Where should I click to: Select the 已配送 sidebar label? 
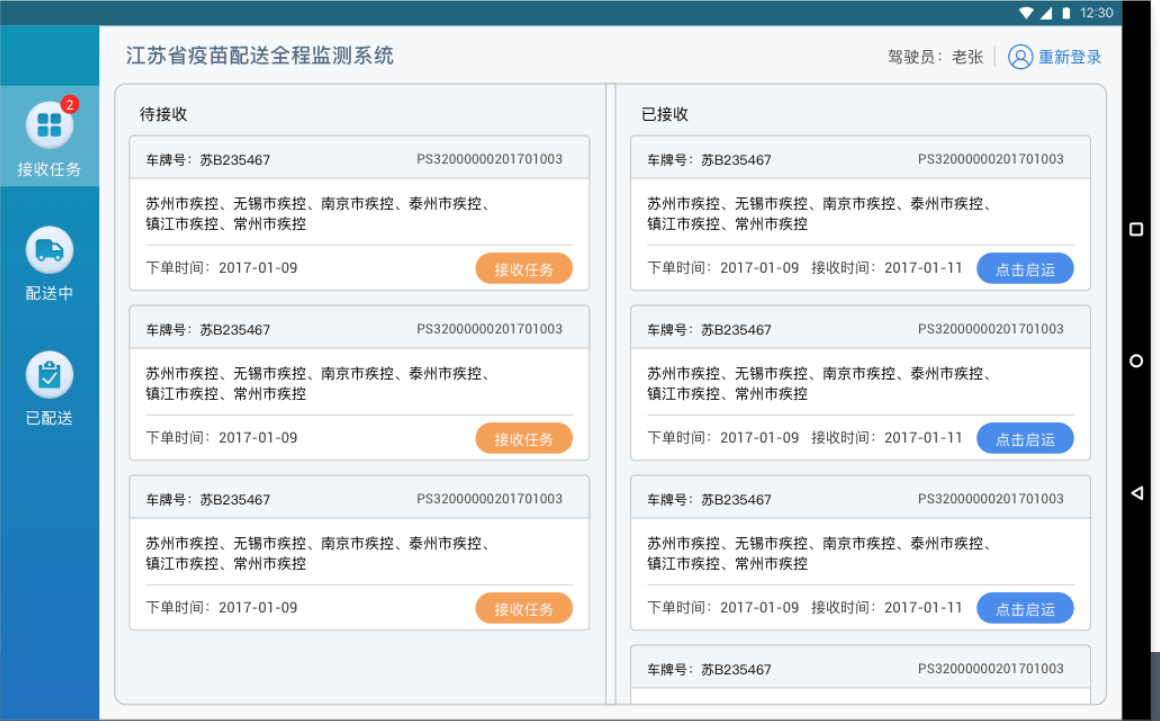pyautogui.click(x=49, y=418)
